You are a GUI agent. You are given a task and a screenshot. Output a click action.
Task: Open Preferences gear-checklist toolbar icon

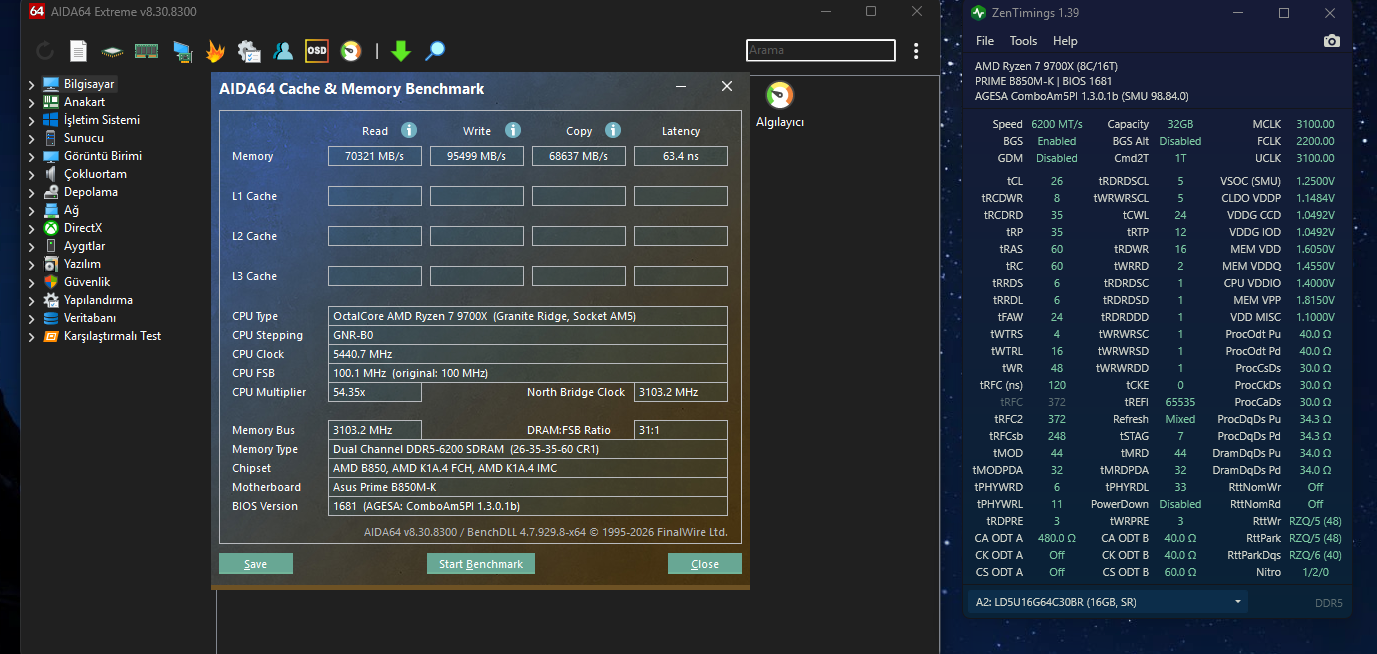pos(249,51)
